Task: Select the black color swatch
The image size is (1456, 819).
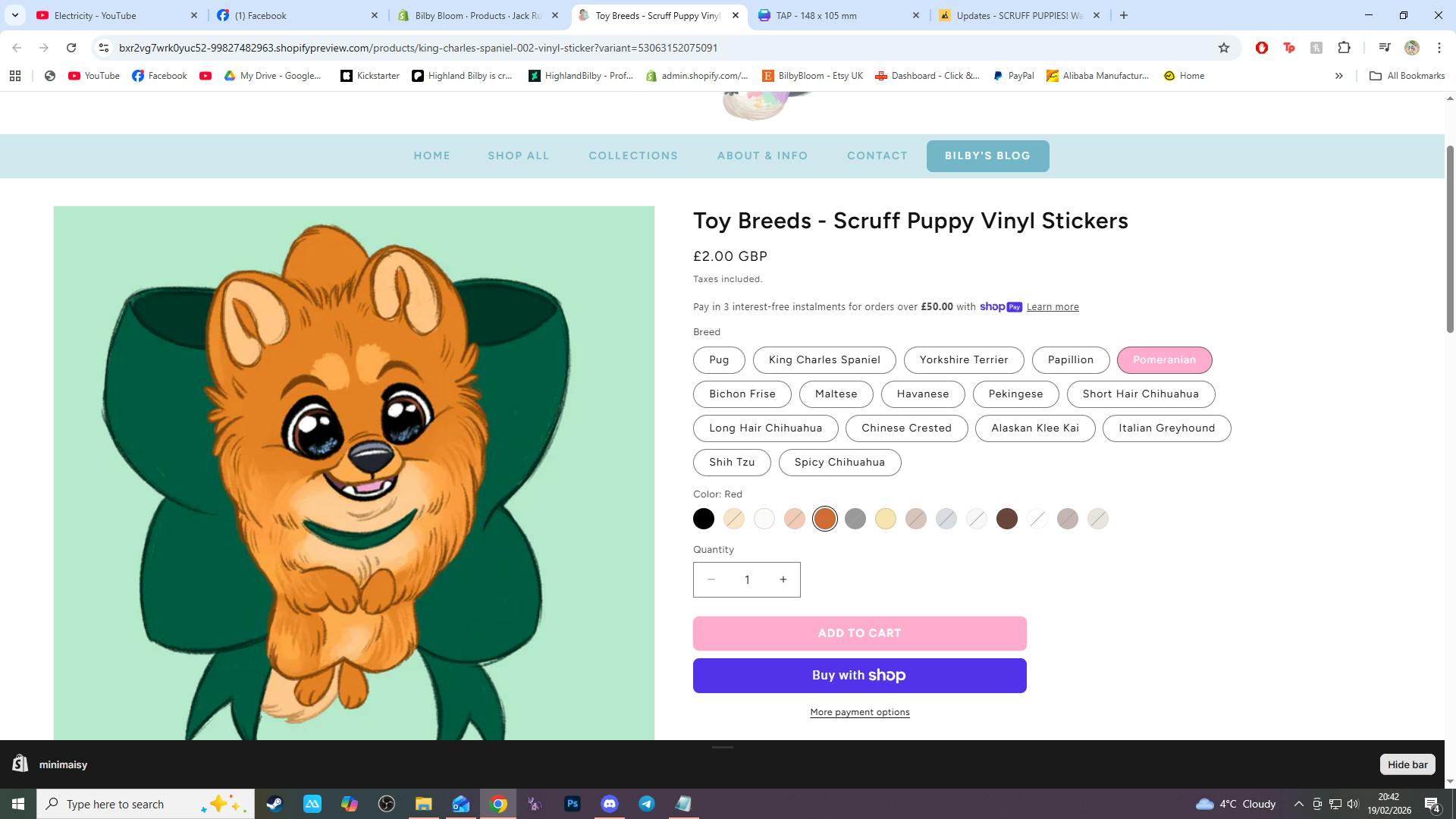Action: point(704,519)
